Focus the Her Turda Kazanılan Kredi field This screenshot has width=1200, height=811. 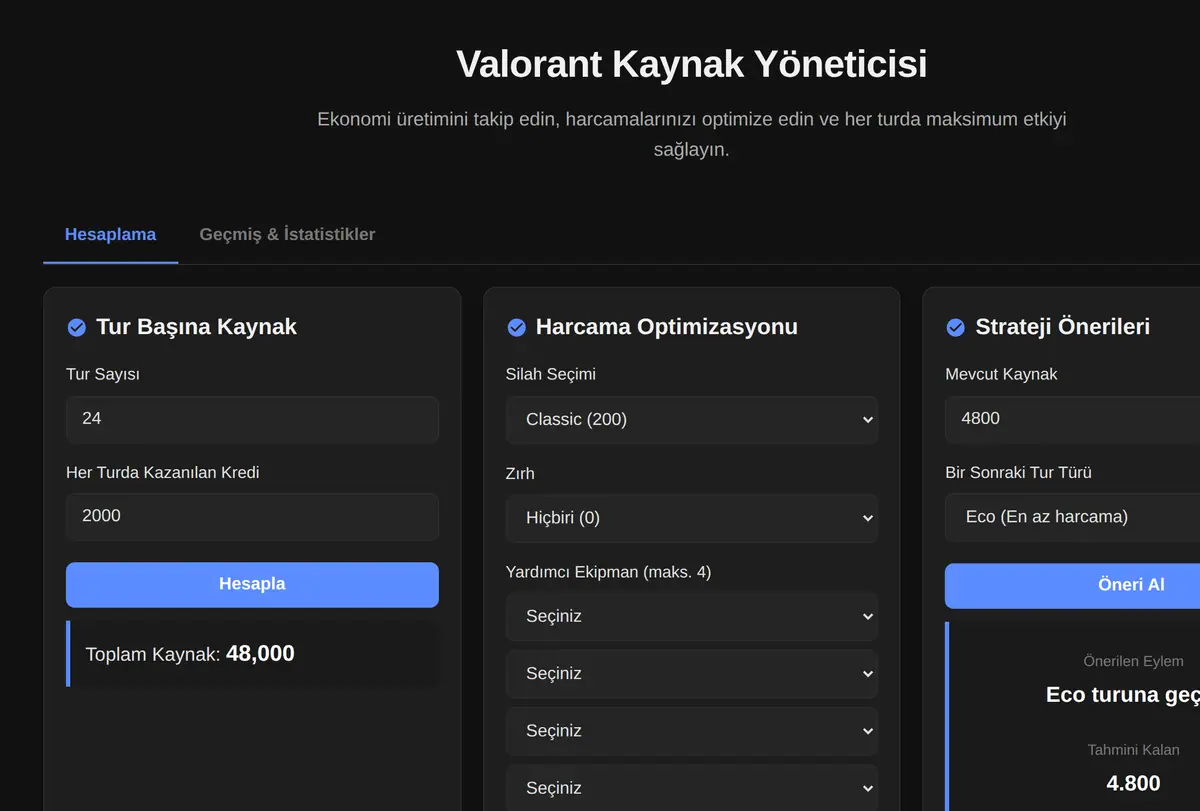pos(252,516)
